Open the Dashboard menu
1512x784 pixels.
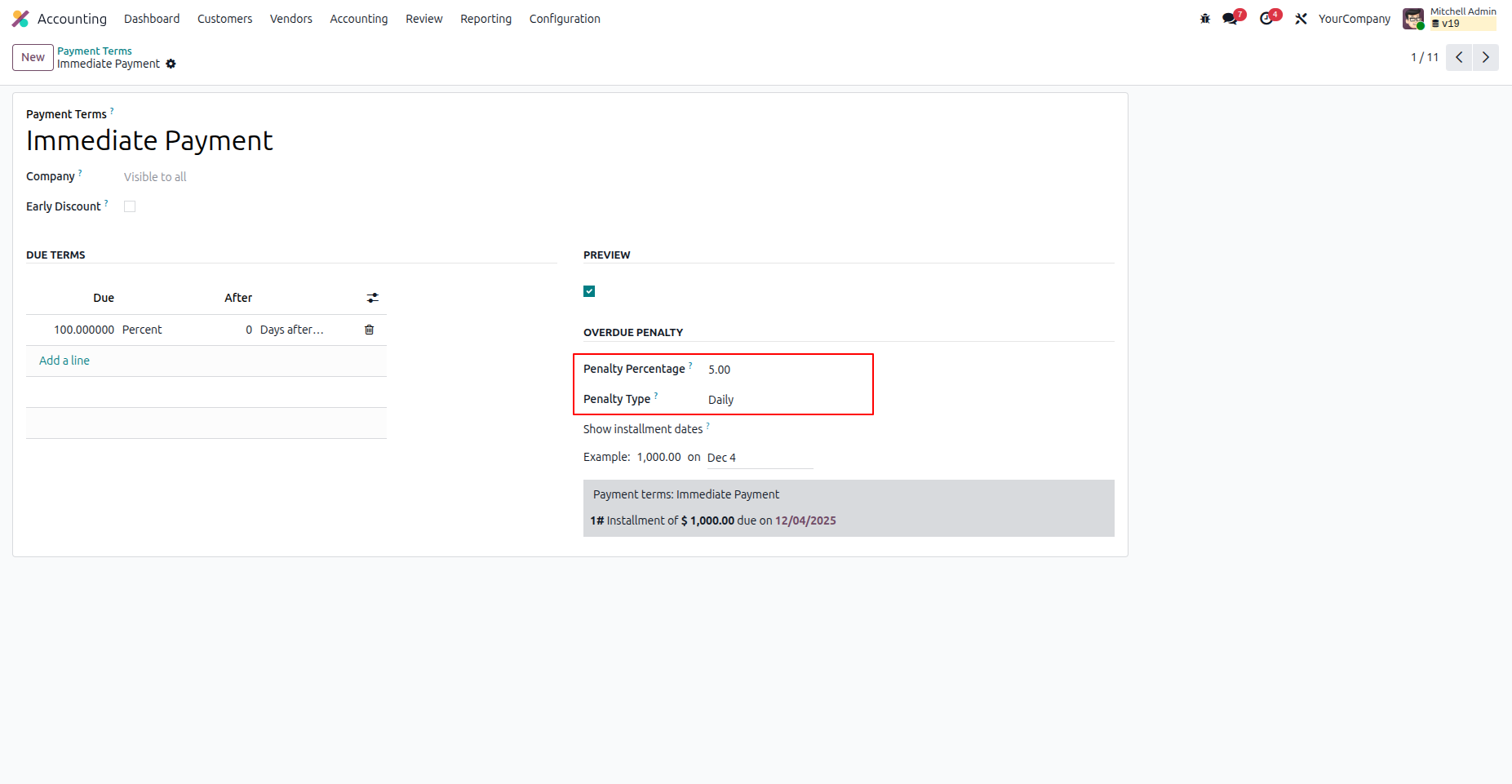[x=152, y=19]
